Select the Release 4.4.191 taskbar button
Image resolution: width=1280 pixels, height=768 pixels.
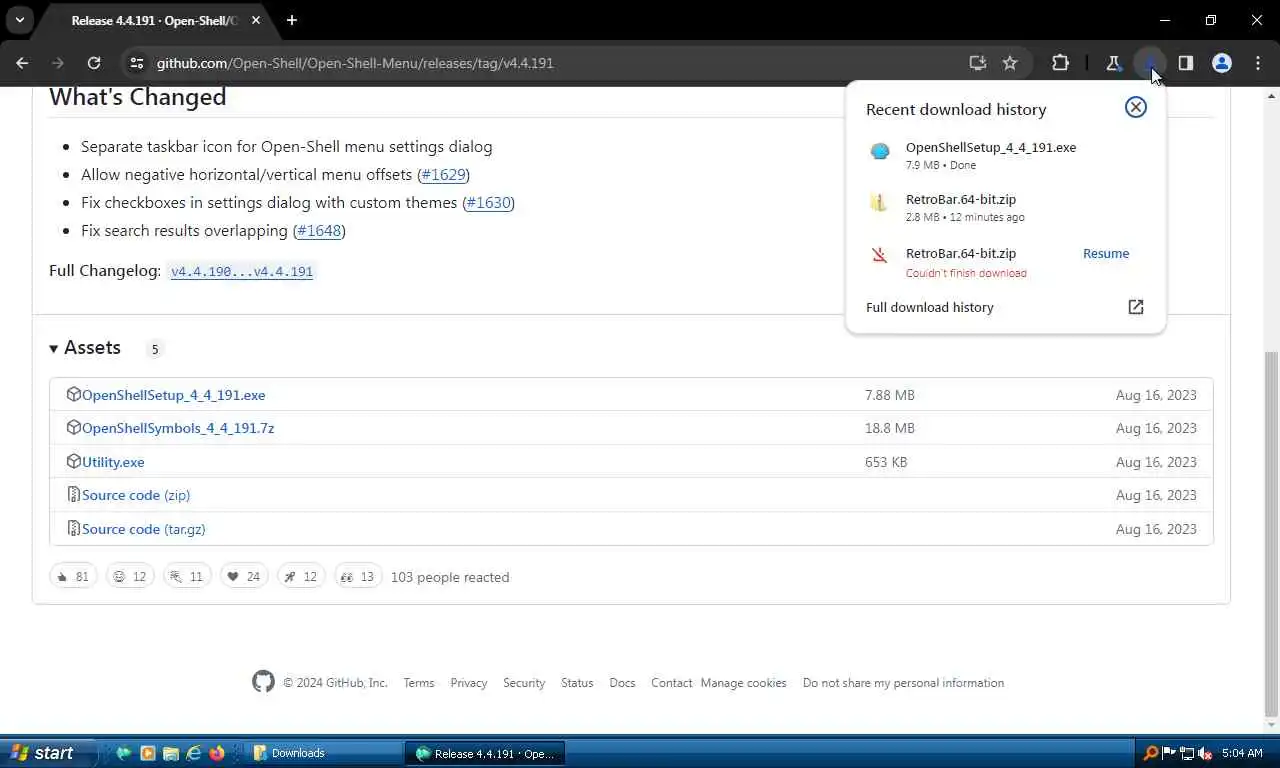485,753
